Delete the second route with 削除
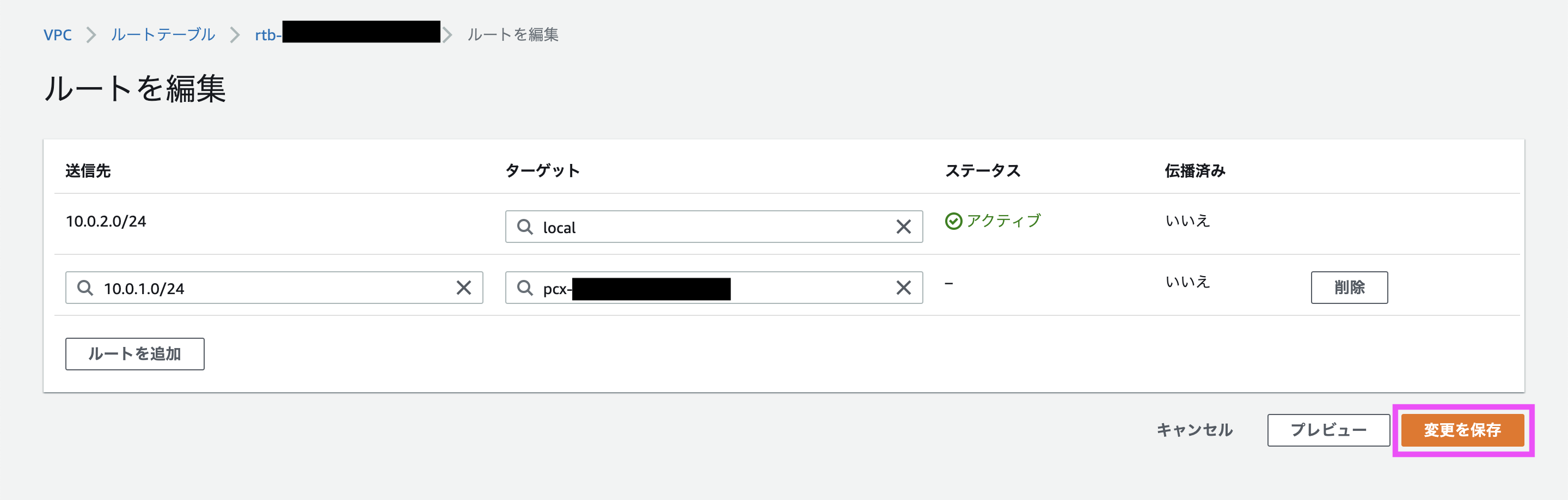Image resolution: width=1568 pixels, height=500 pixels. coord(1350,288)
